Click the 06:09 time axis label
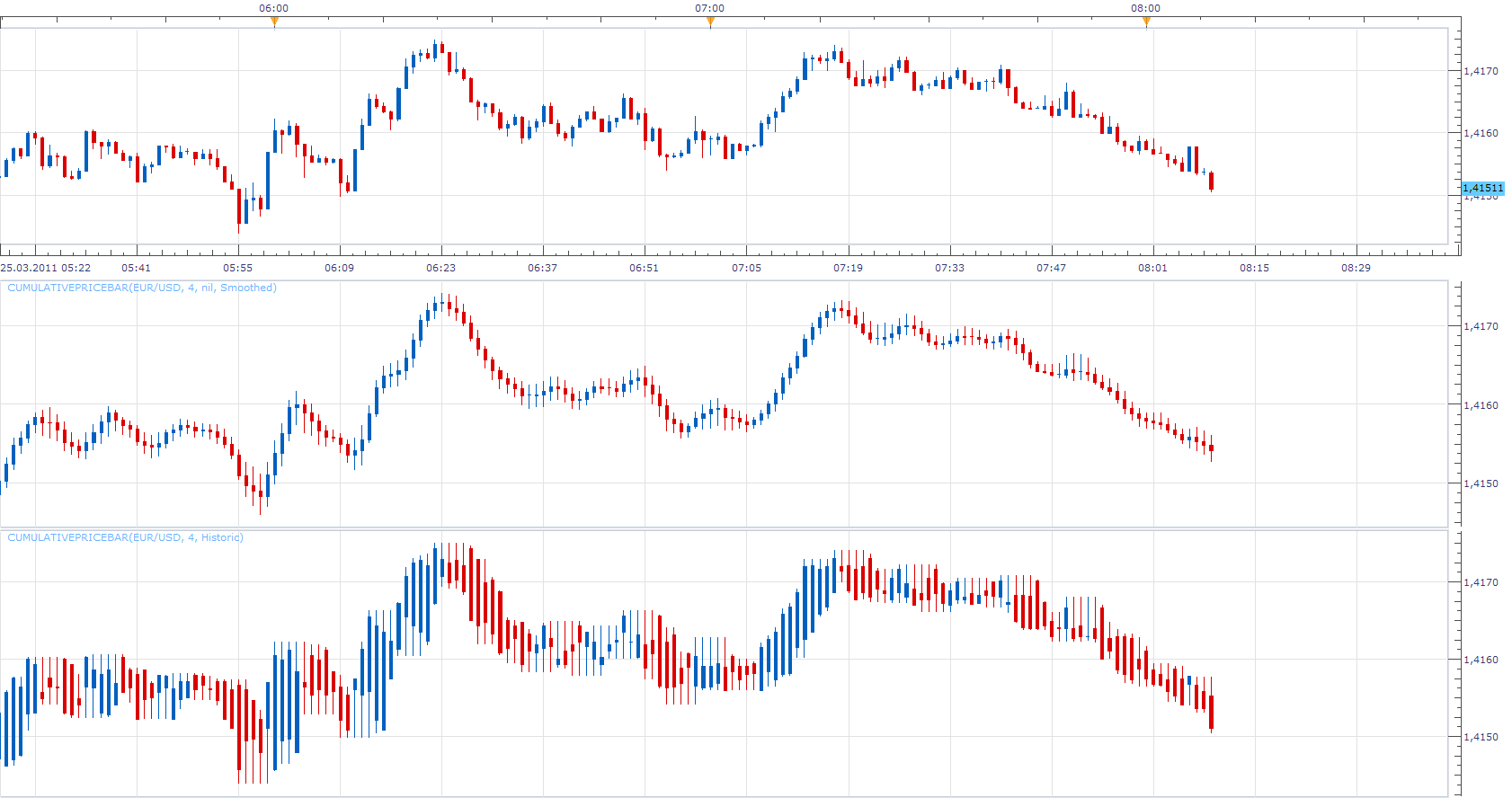The image size is (1512, 798). coord(340,268)
